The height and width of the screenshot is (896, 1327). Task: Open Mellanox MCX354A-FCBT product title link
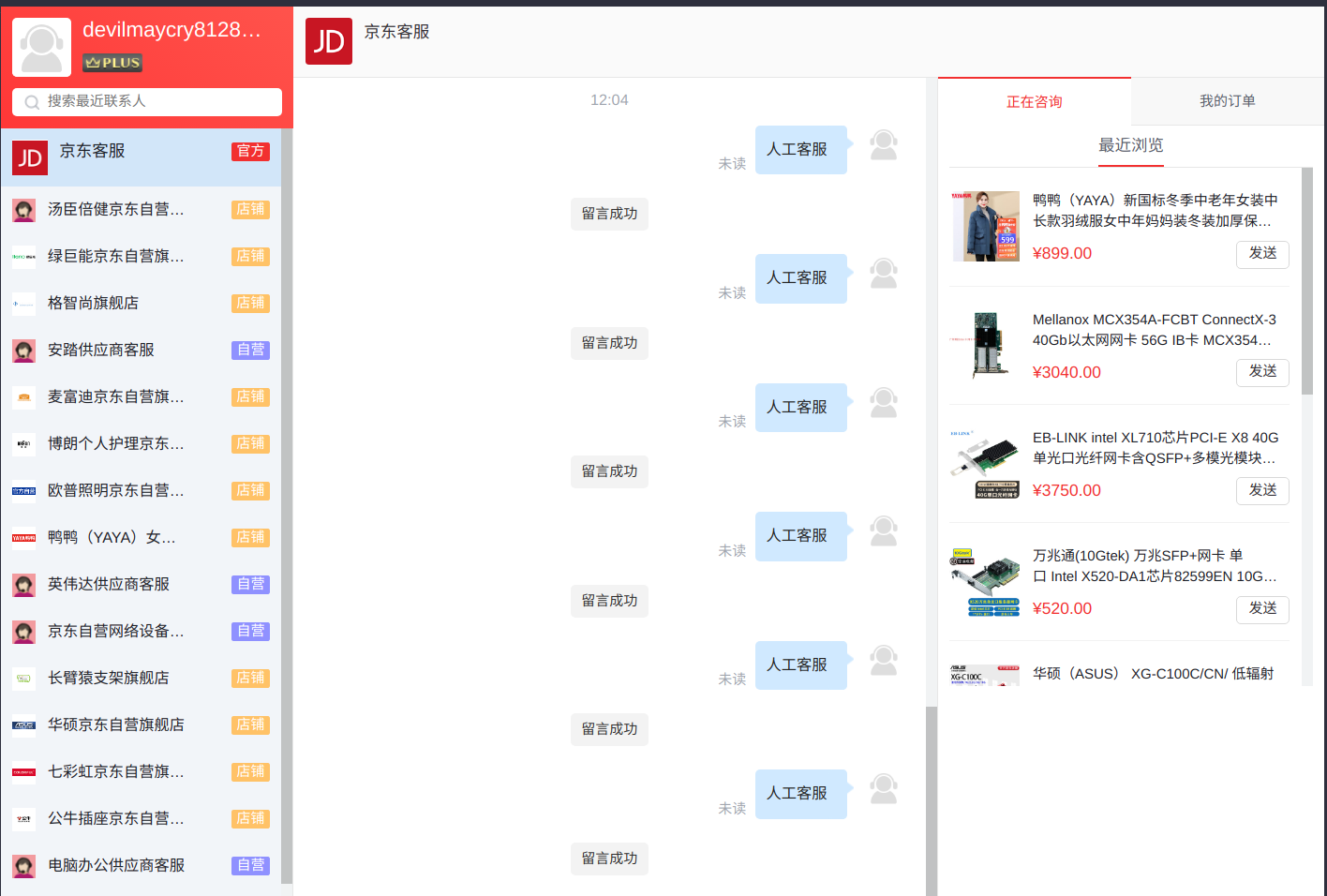coord(1154,330)
